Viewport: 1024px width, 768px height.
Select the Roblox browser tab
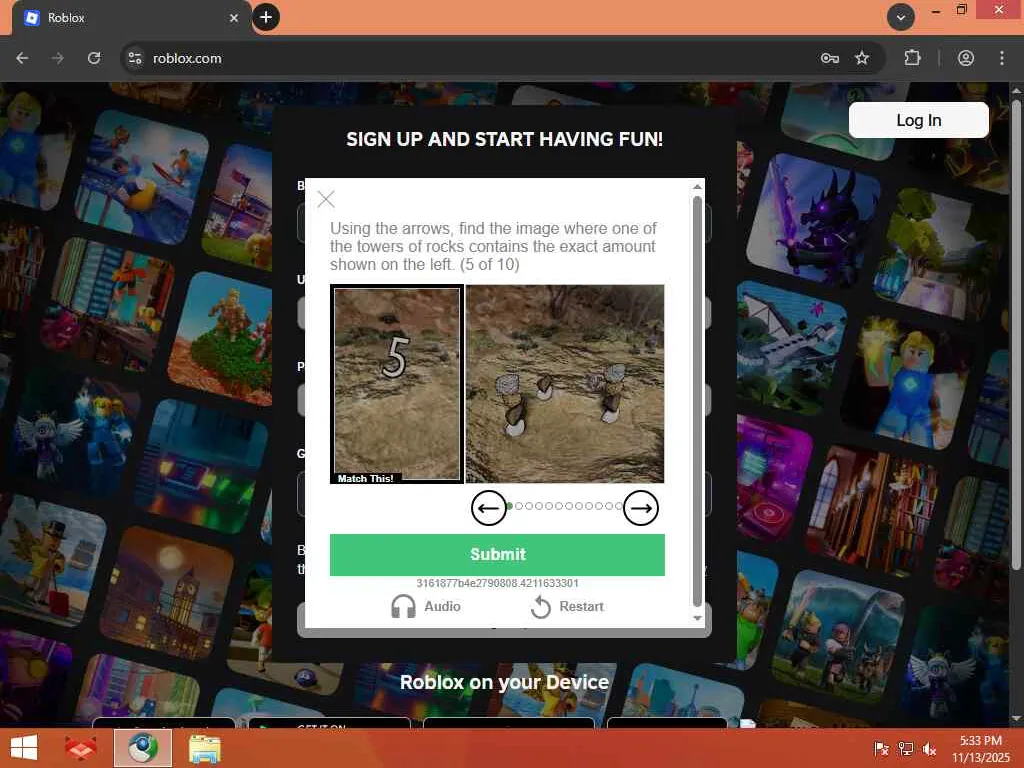pyautogui.click(x=131, y=18)
